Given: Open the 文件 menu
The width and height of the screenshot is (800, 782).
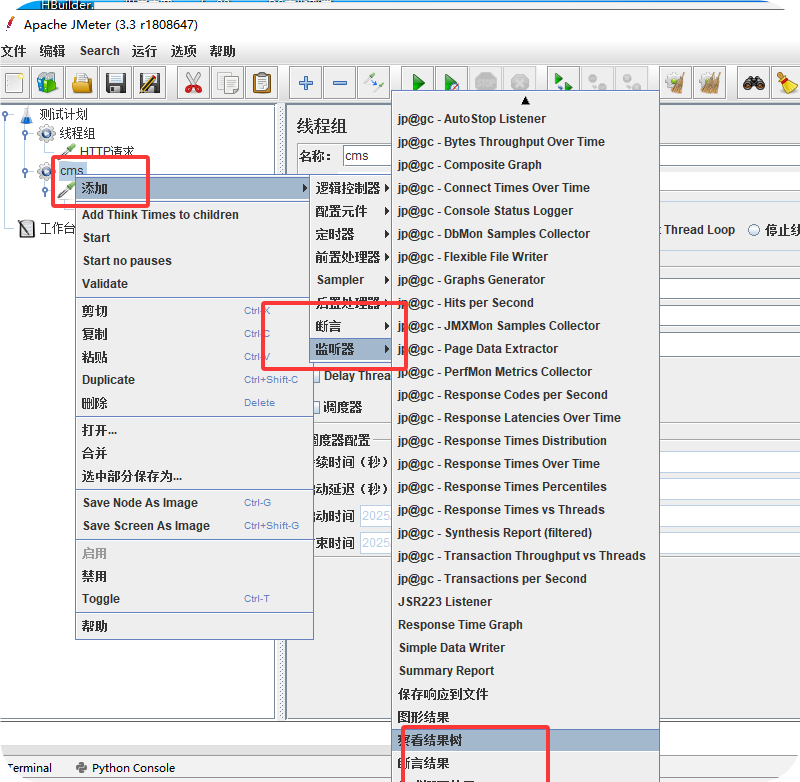Looking at the screenshot, I should [13, 51].
